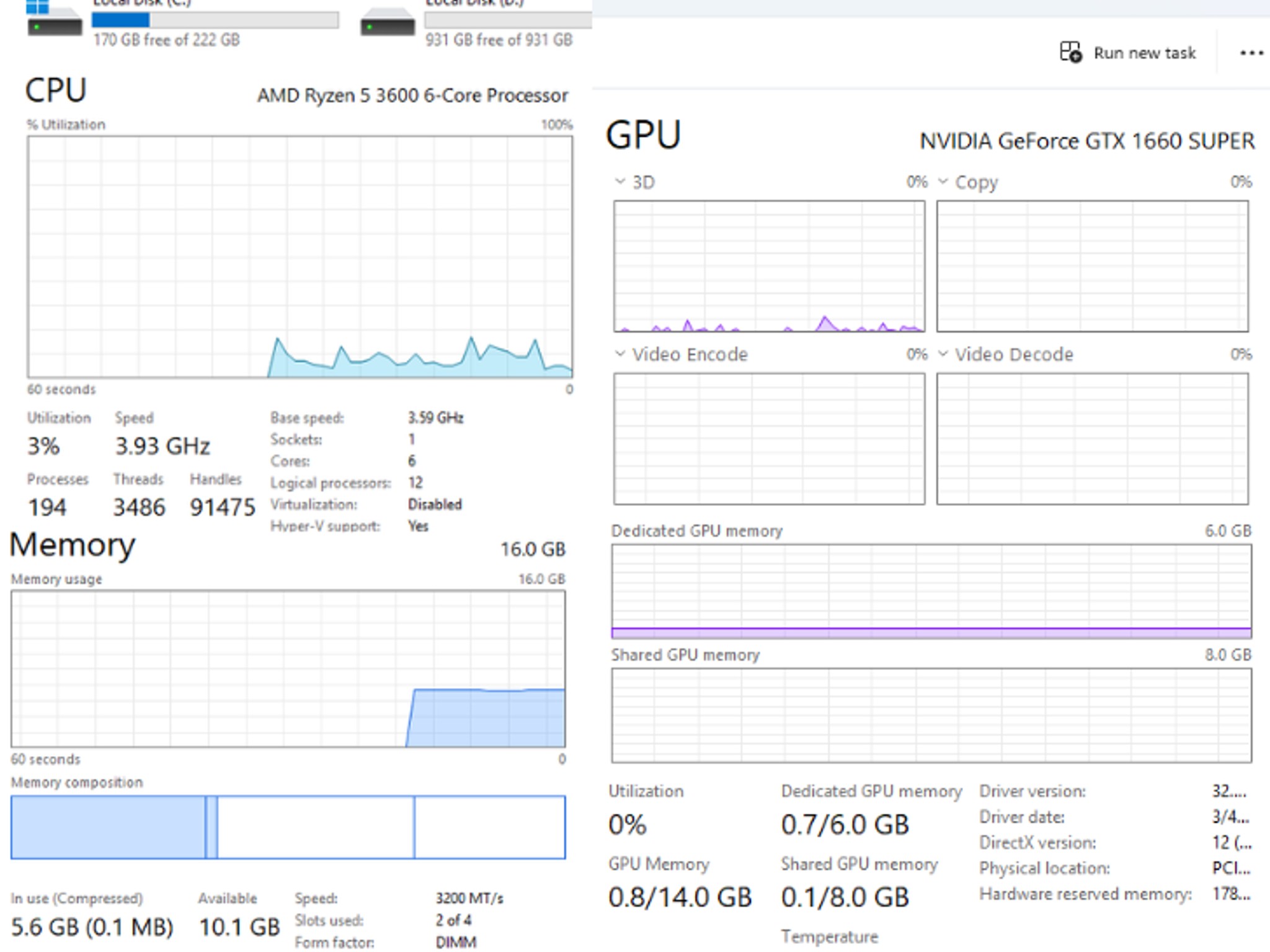The image size is (1270, 952).
Task: Click the Memory 16.0 GB total heading value
Action: 533,549
